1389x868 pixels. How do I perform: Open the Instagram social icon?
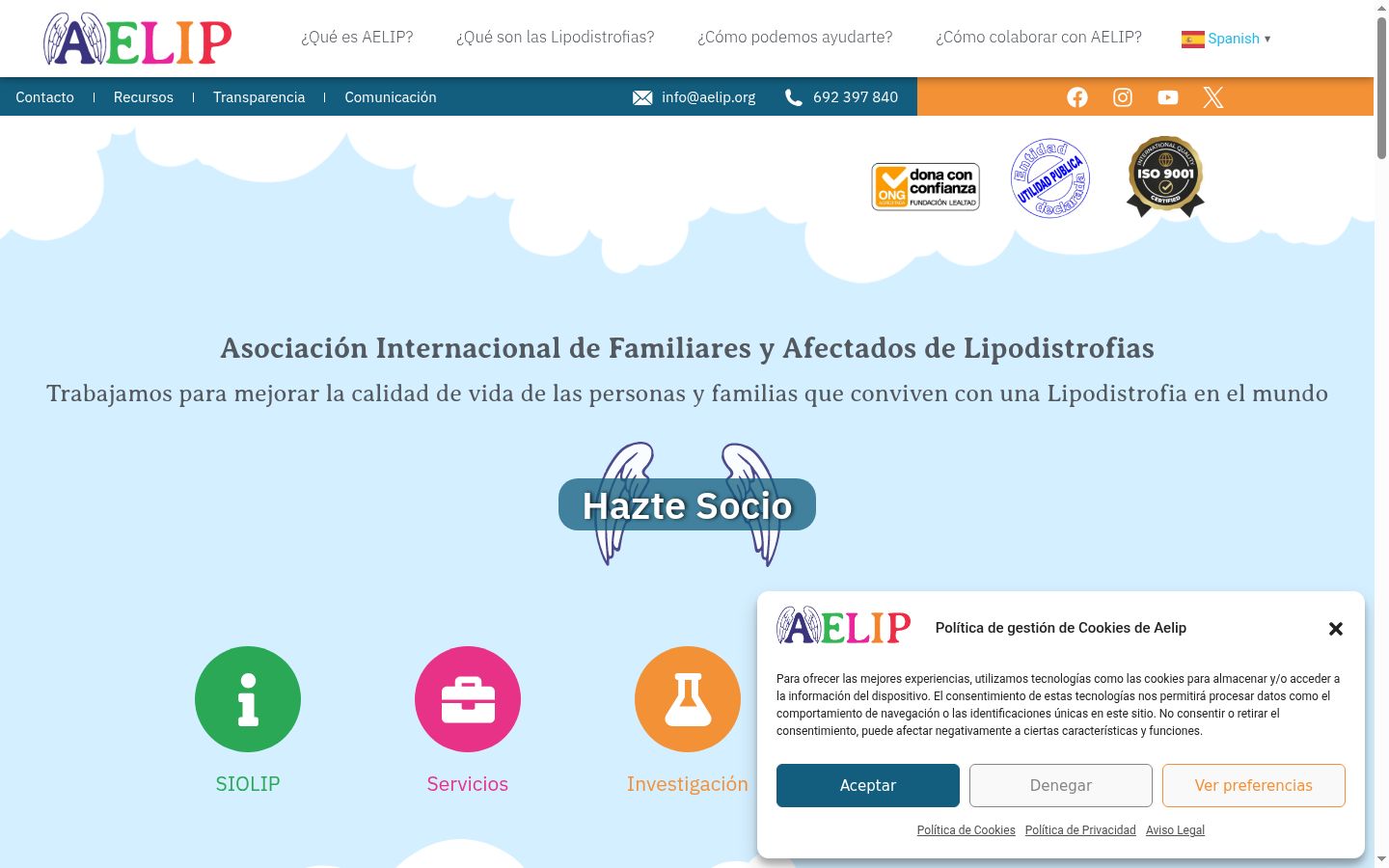pos(1123,97)
